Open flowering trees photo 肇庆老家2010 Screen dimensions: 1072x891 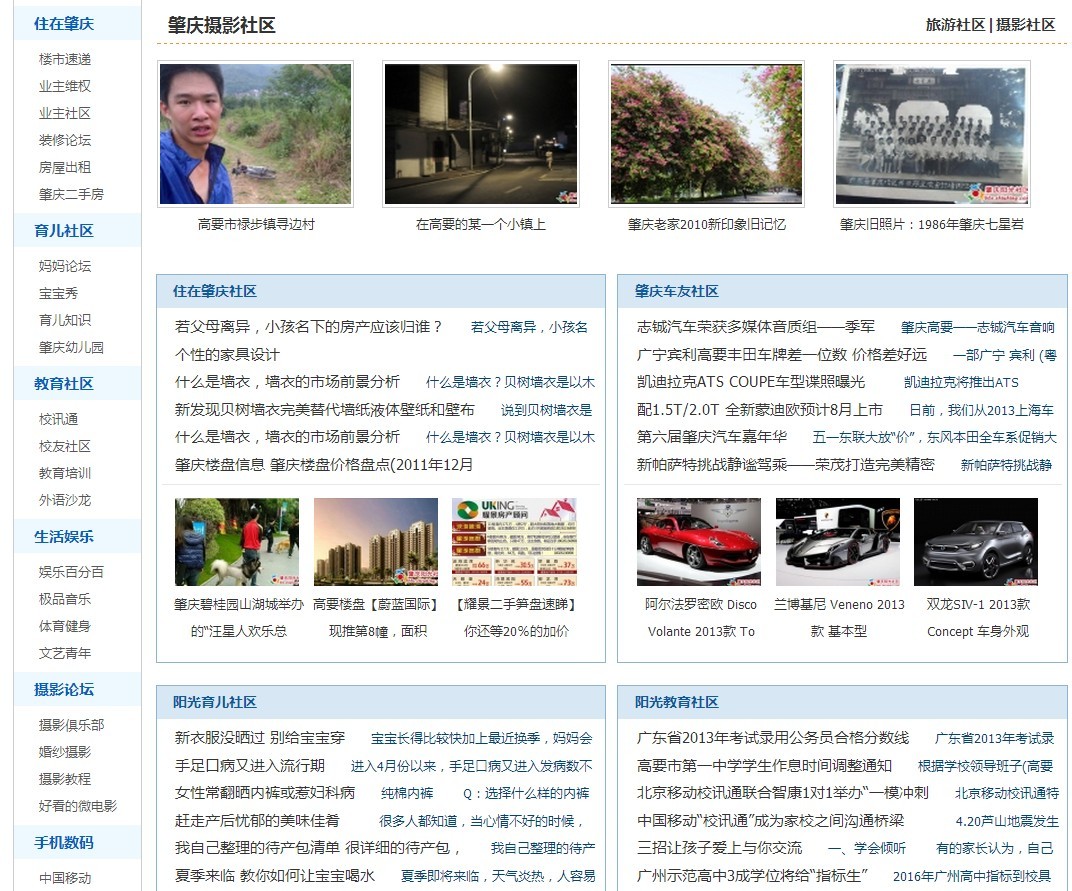706,134
